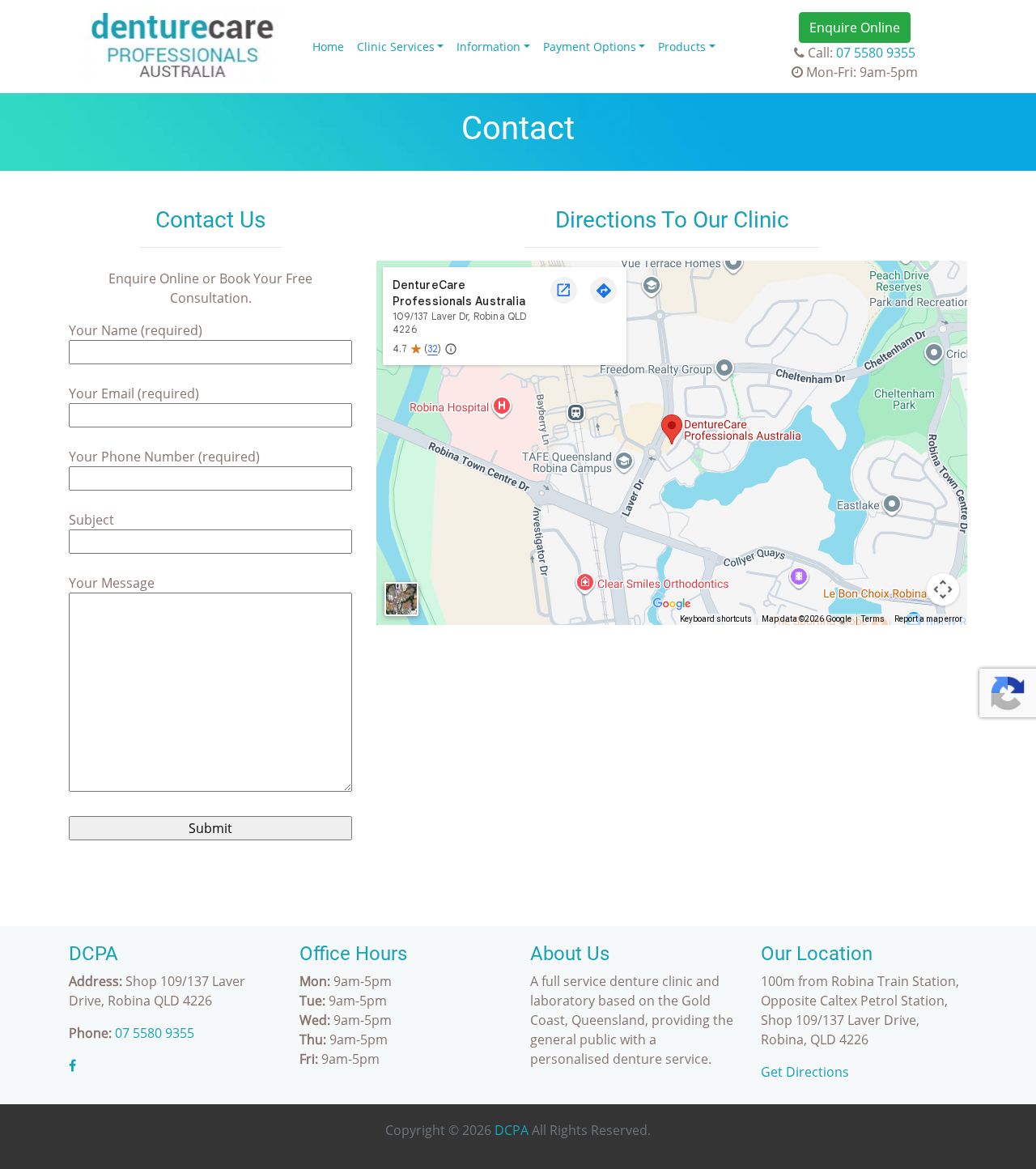Click the Google logo on map
Screen dimensions: 1036x1169
click(672, 603)
